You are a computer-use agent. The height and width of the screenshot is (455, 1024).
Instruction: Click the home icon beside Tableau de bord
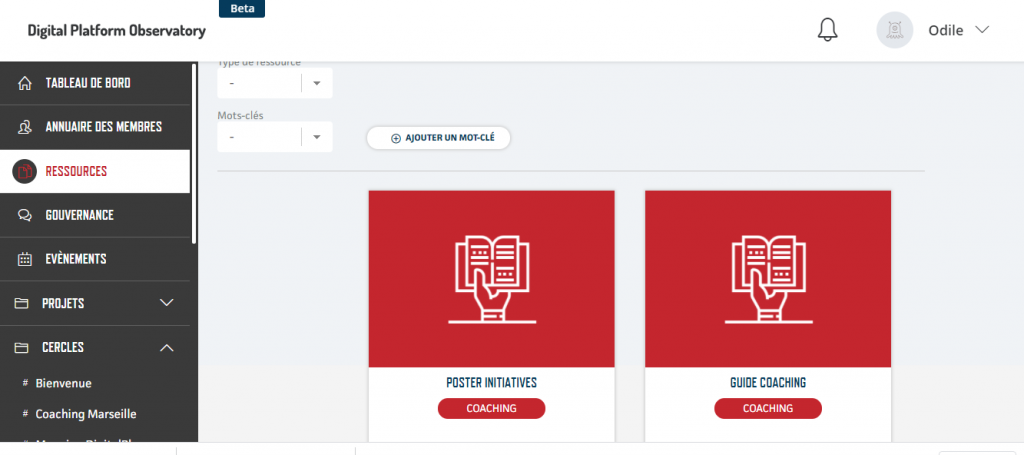tap(26, 83)
